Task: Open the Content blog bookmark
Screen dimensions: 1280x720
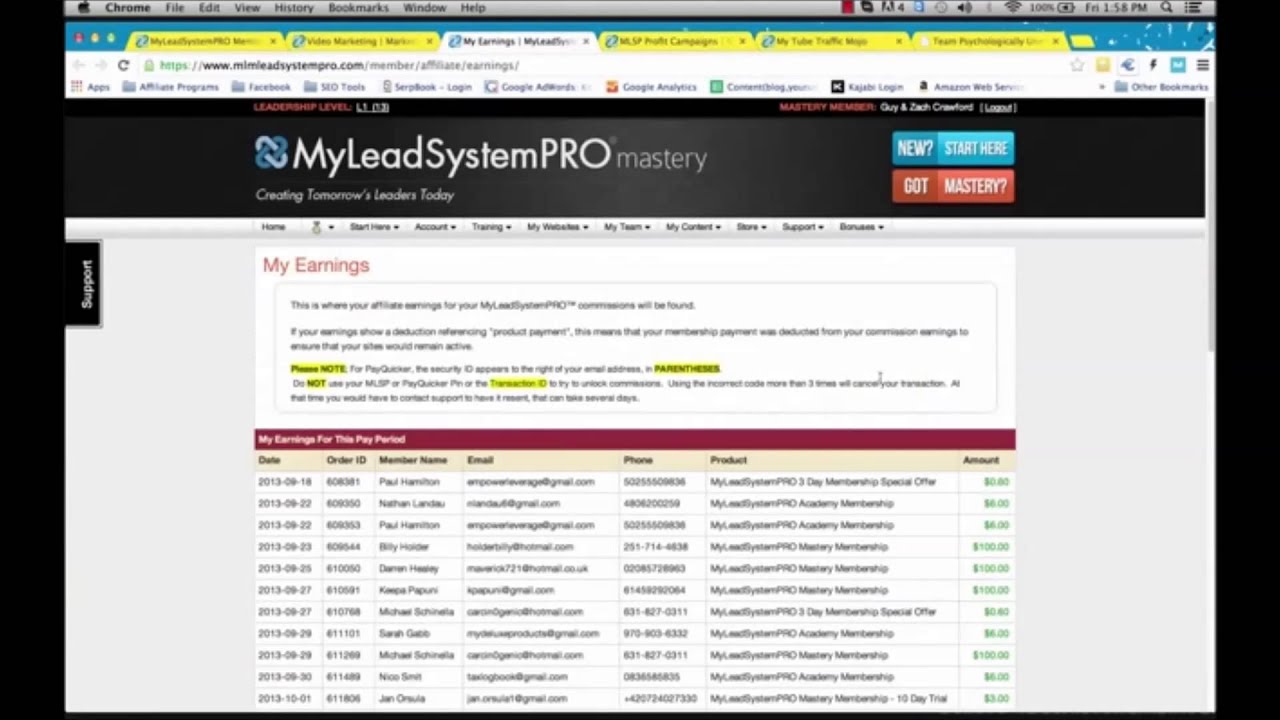Action: click(763, 87)
